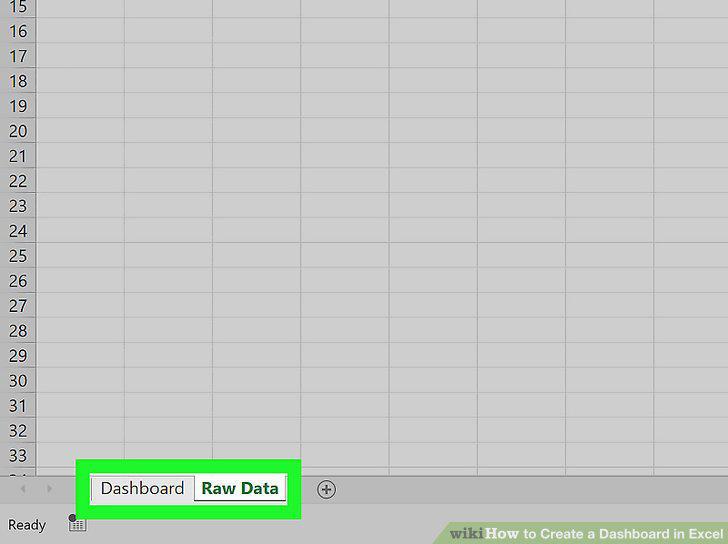This screenshot has width=728, height=544.
Task: Select row 27 header
Action: tap(18, 305)
